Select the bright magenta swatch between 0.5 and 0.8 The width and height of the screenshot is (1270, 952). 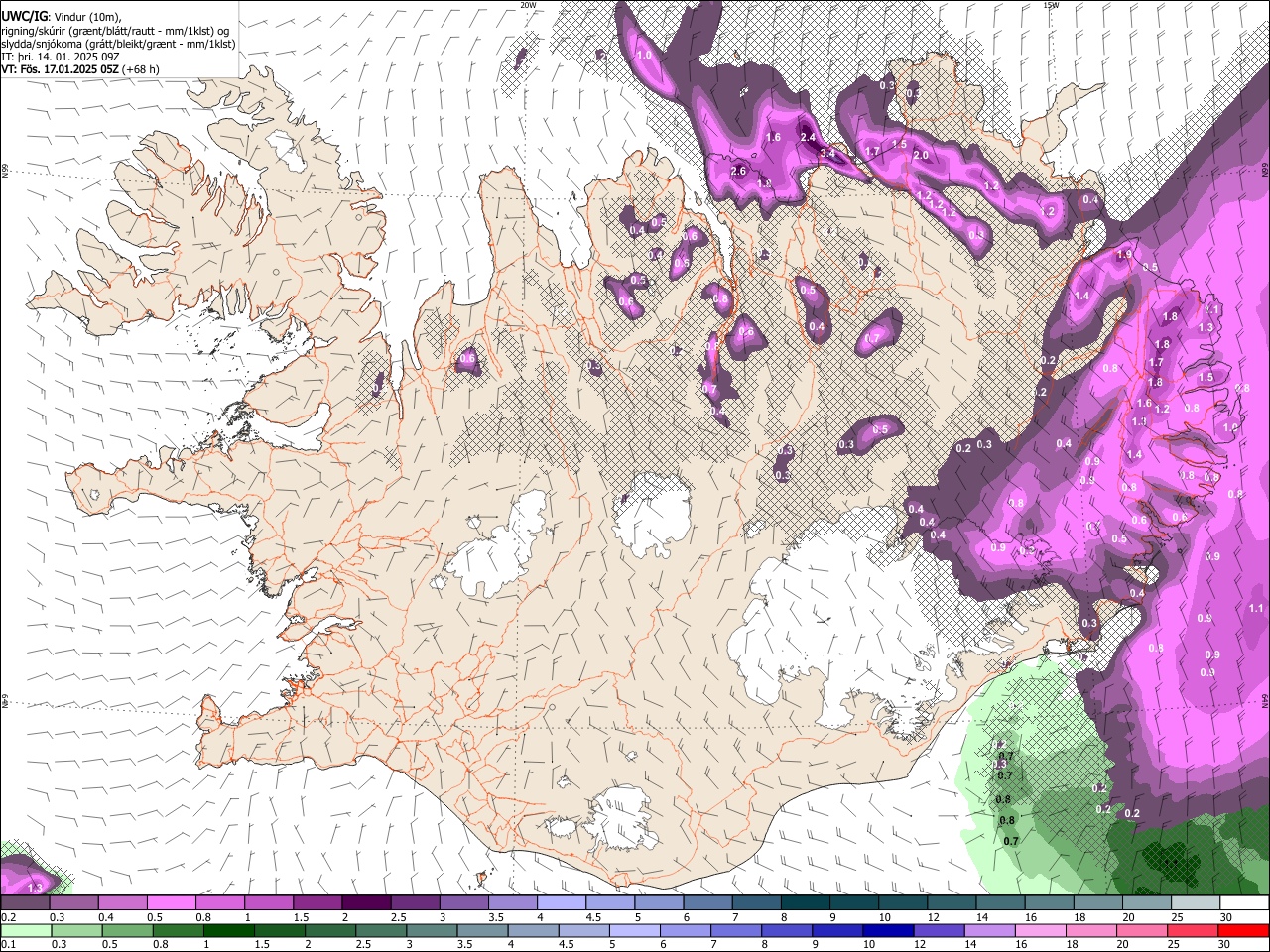coord(171,902)
